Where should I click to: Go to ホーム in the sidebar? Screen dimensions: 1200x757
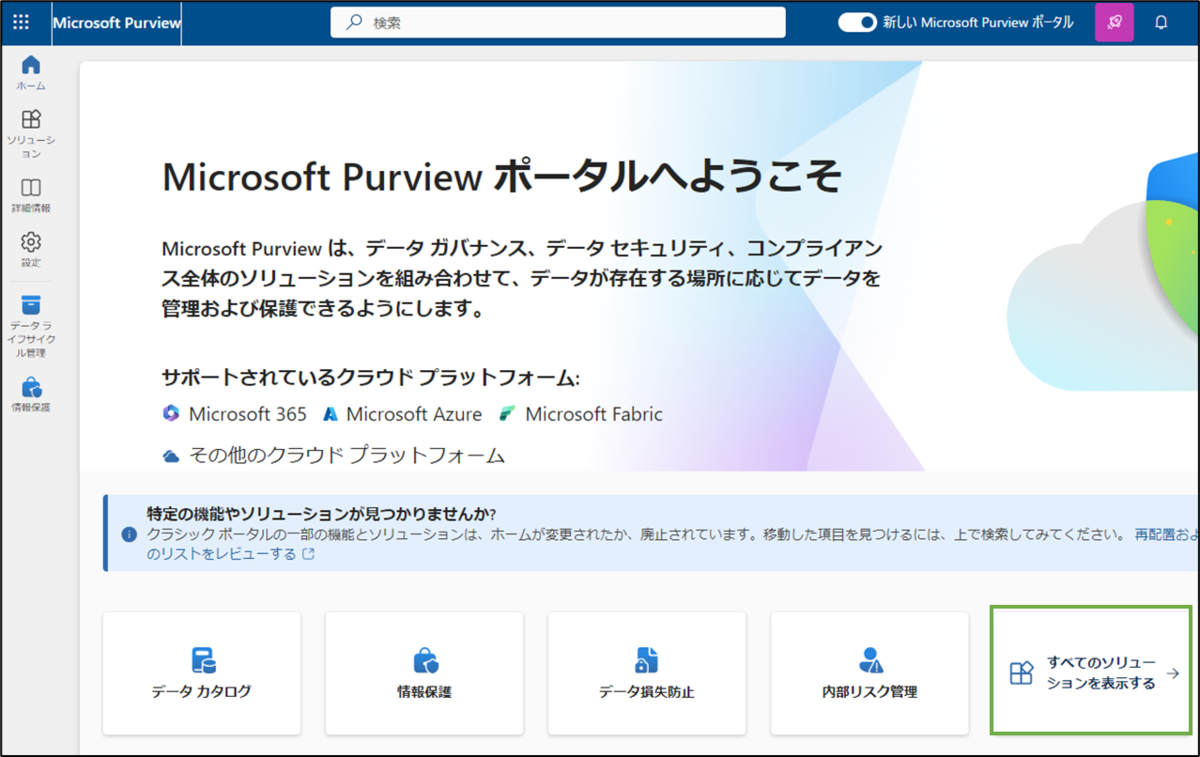(31, 72)
